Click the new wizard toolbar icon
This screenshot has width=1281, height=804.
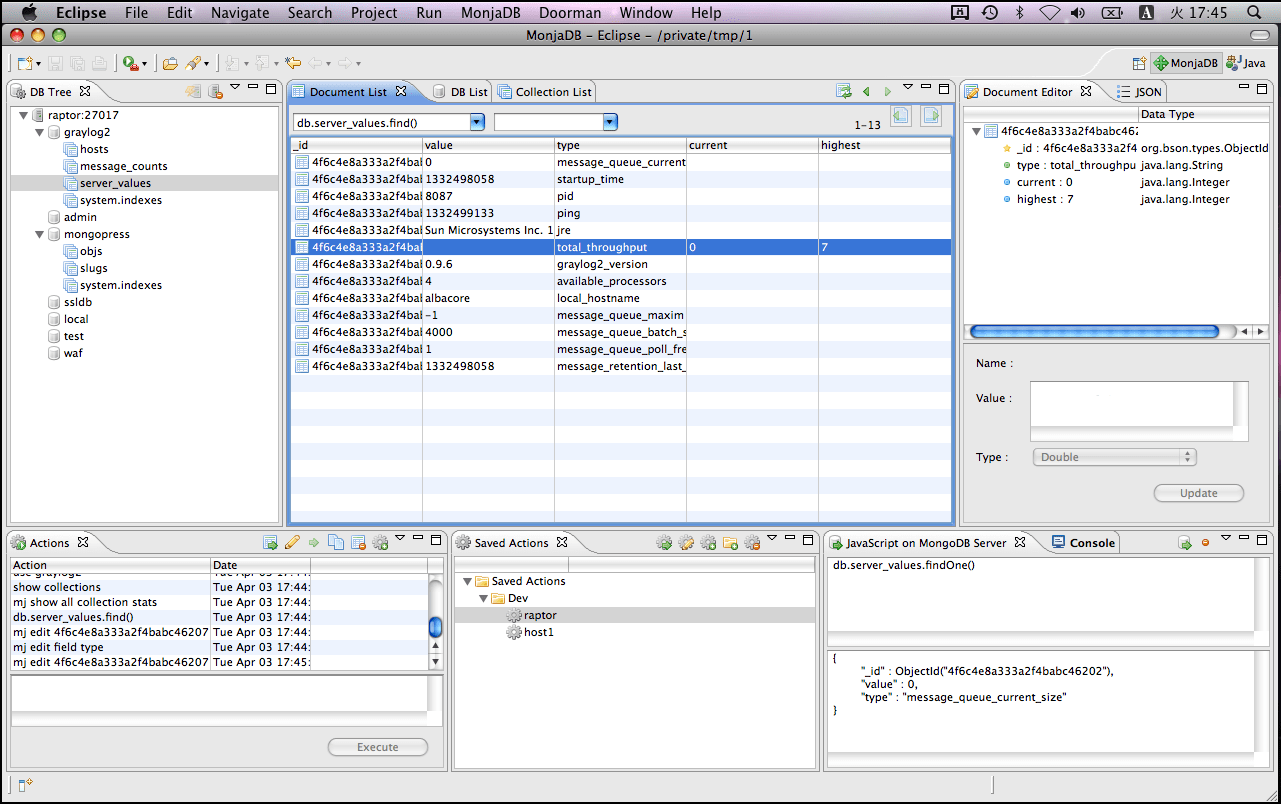click(25, 63)
